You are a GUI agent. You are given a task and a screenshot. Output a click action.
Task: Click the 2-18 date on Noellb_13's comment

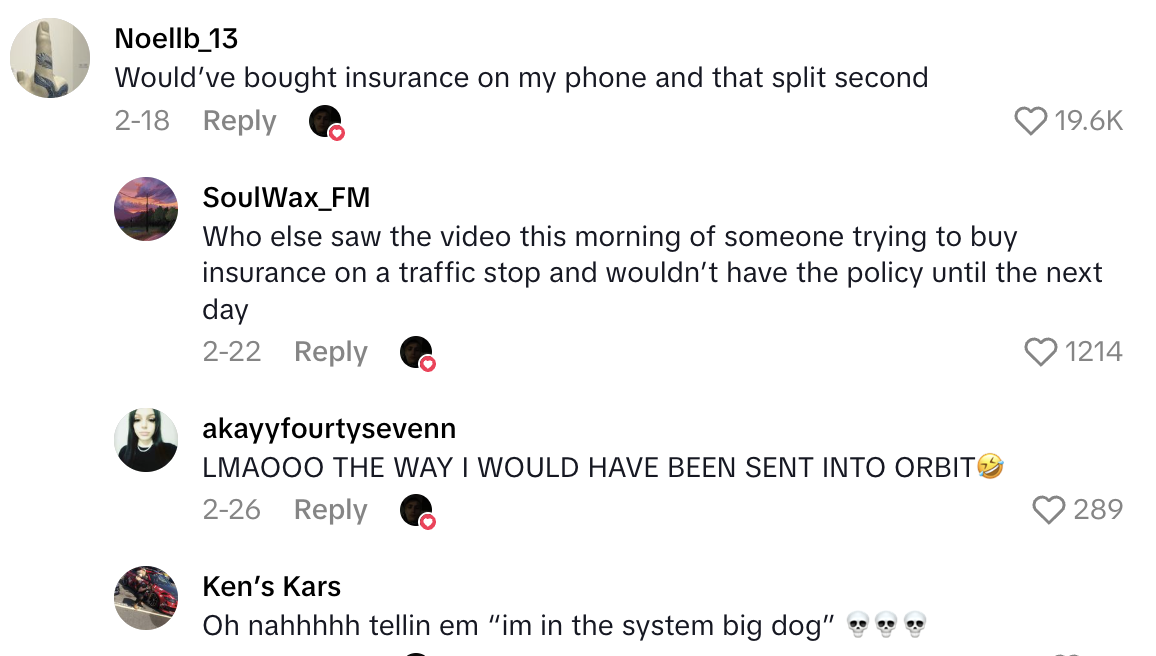[x=142, y=121]
